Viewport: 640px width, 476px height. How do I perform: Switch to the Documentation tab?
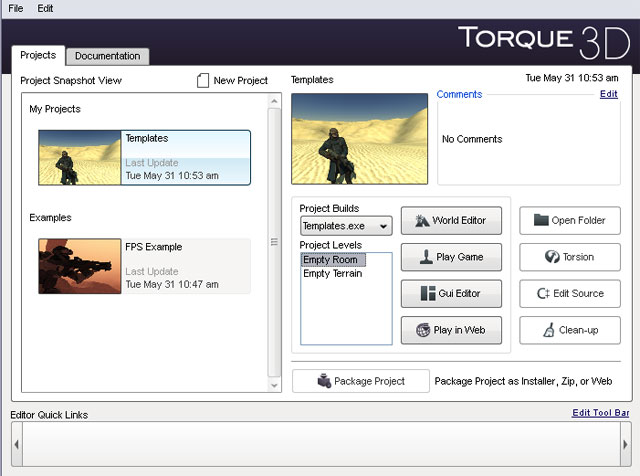(x=108, y=56)
